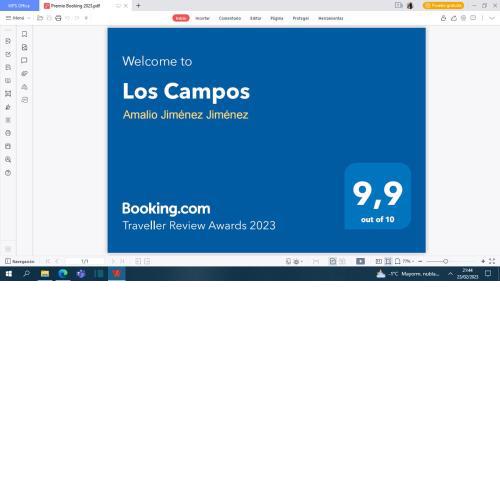Show hidden tray icons chevron
This screenshot has width=500, height=500.
point(450,274)
